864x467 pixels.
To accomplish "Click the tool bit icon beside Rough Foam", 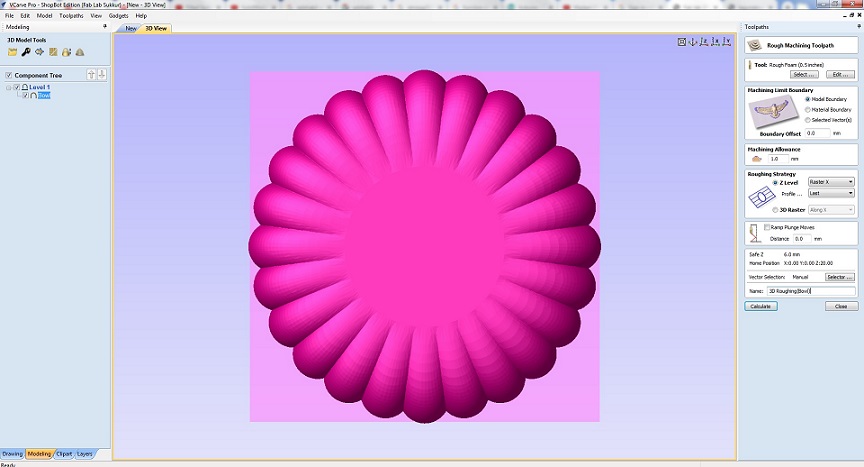I will [750, 65].
